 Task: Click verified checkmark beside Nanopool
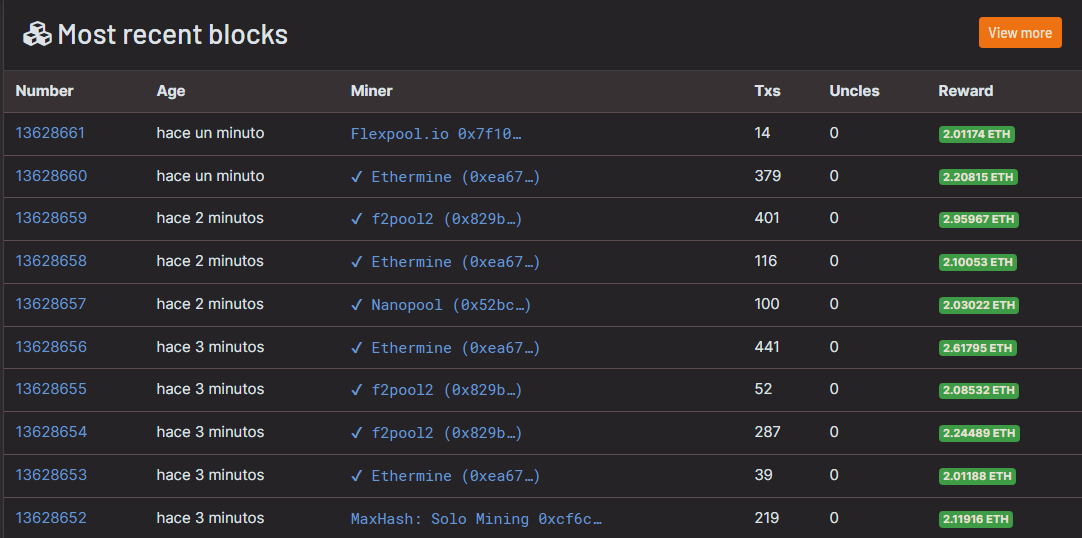[x=357, y=305]
